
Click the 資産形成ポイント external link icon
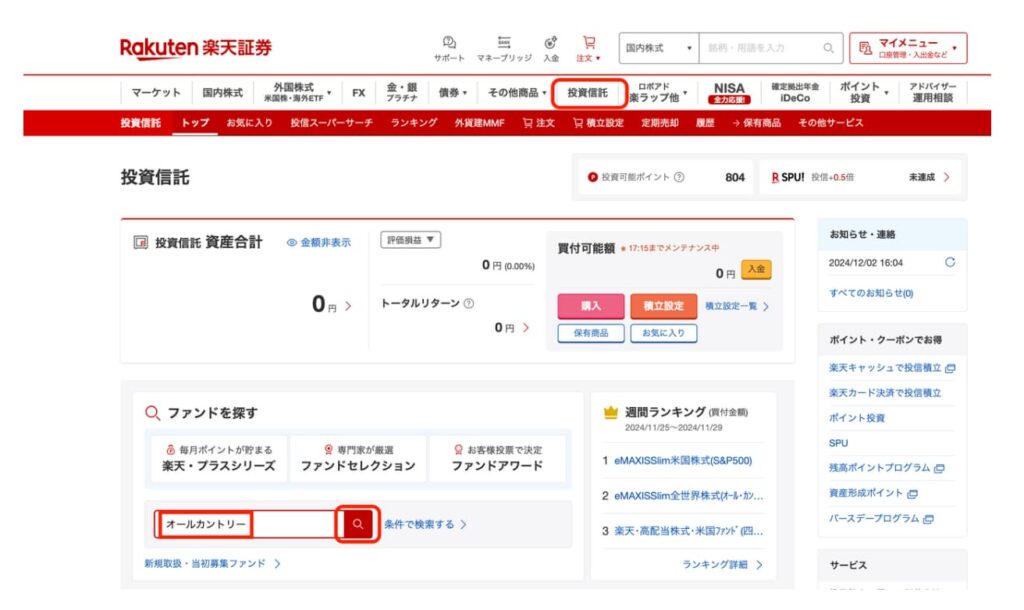[x=912, y=494]
